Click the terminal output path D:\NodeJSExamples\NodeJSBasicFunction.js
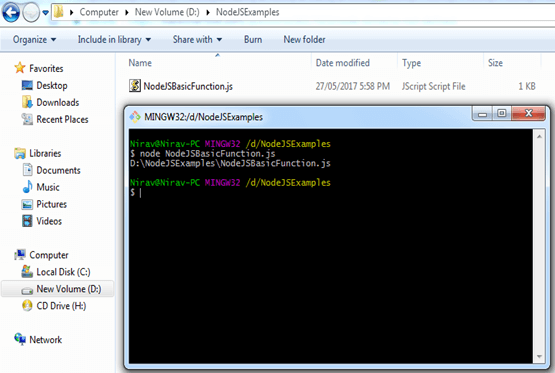 click(230, 163)
